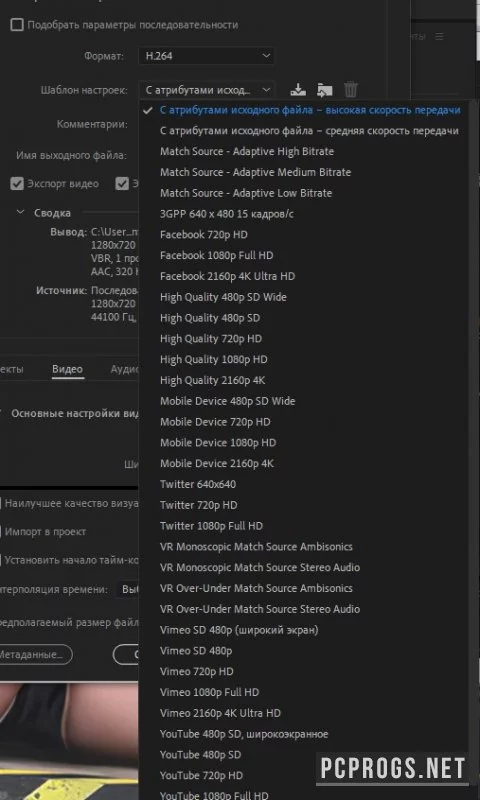Toggle the Наилучшее качество визуализации checkbox
Screen dimensions: 480x800
[x=1, y=504]
